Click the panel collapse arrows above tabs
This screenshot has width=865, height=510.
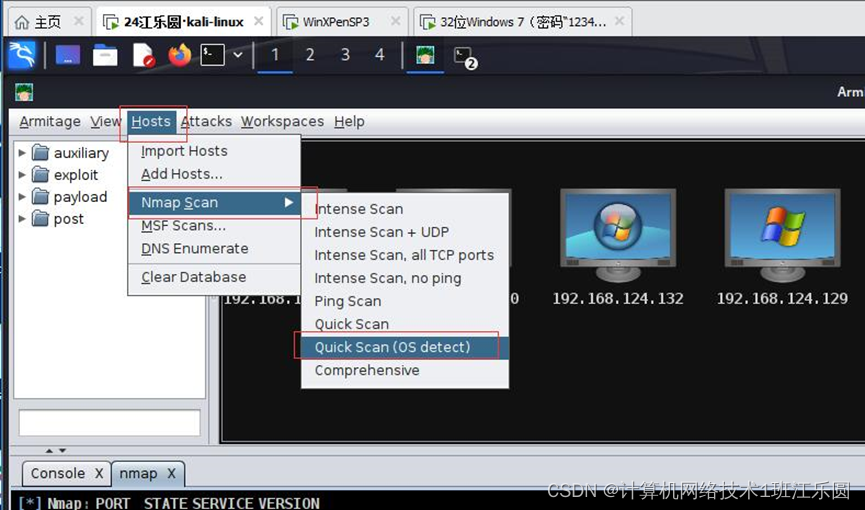(x=55, y=451)
